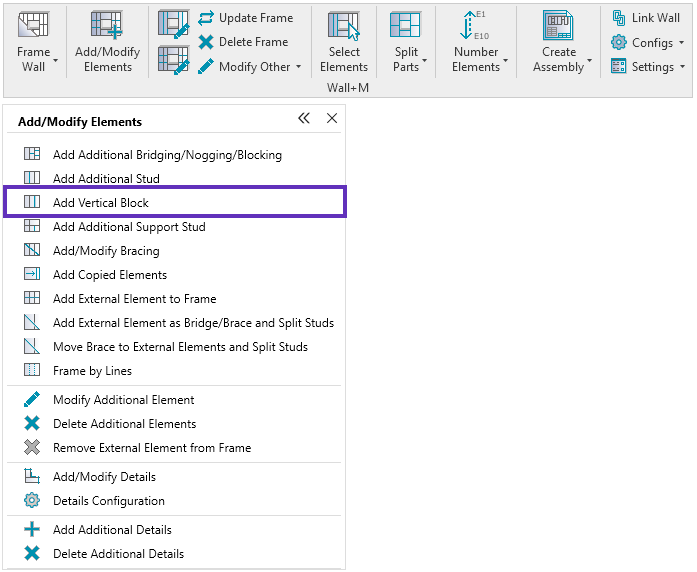Click Frame by Lines entry
This screenshot has width=697, height=572.
pos(92,371)
